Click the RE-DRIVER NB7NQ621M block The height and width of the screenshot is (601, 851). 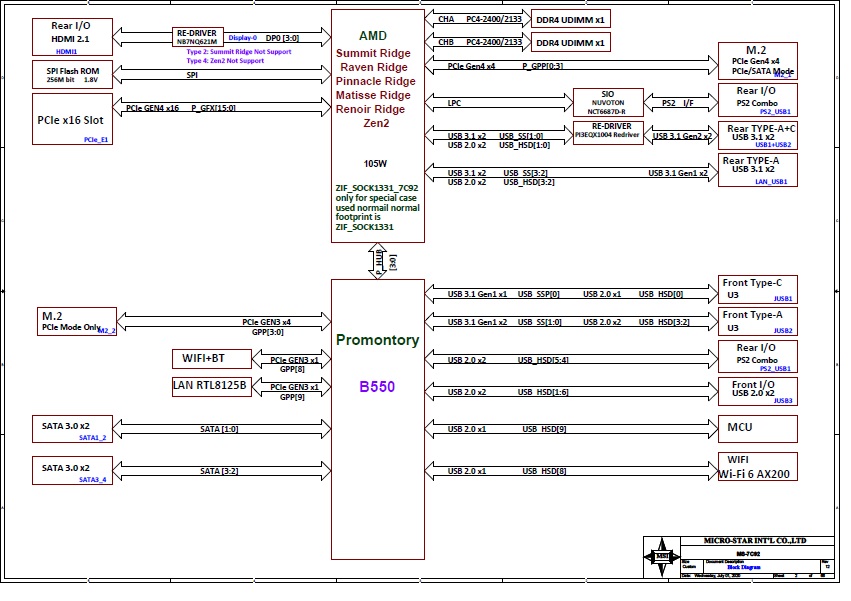(197, 37)
